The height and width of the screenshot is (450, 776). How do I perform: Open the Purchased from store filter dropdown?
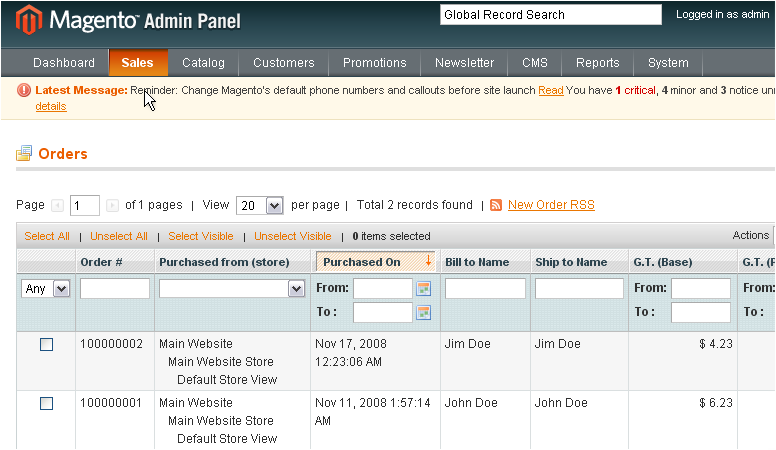pos(232,288)
